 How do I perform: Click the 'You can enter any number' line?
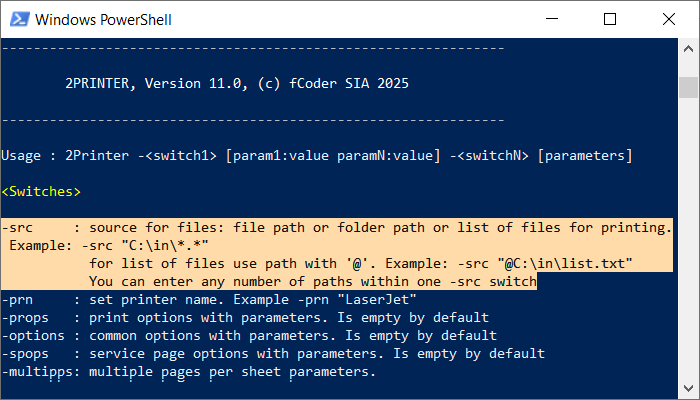point(312,282)
